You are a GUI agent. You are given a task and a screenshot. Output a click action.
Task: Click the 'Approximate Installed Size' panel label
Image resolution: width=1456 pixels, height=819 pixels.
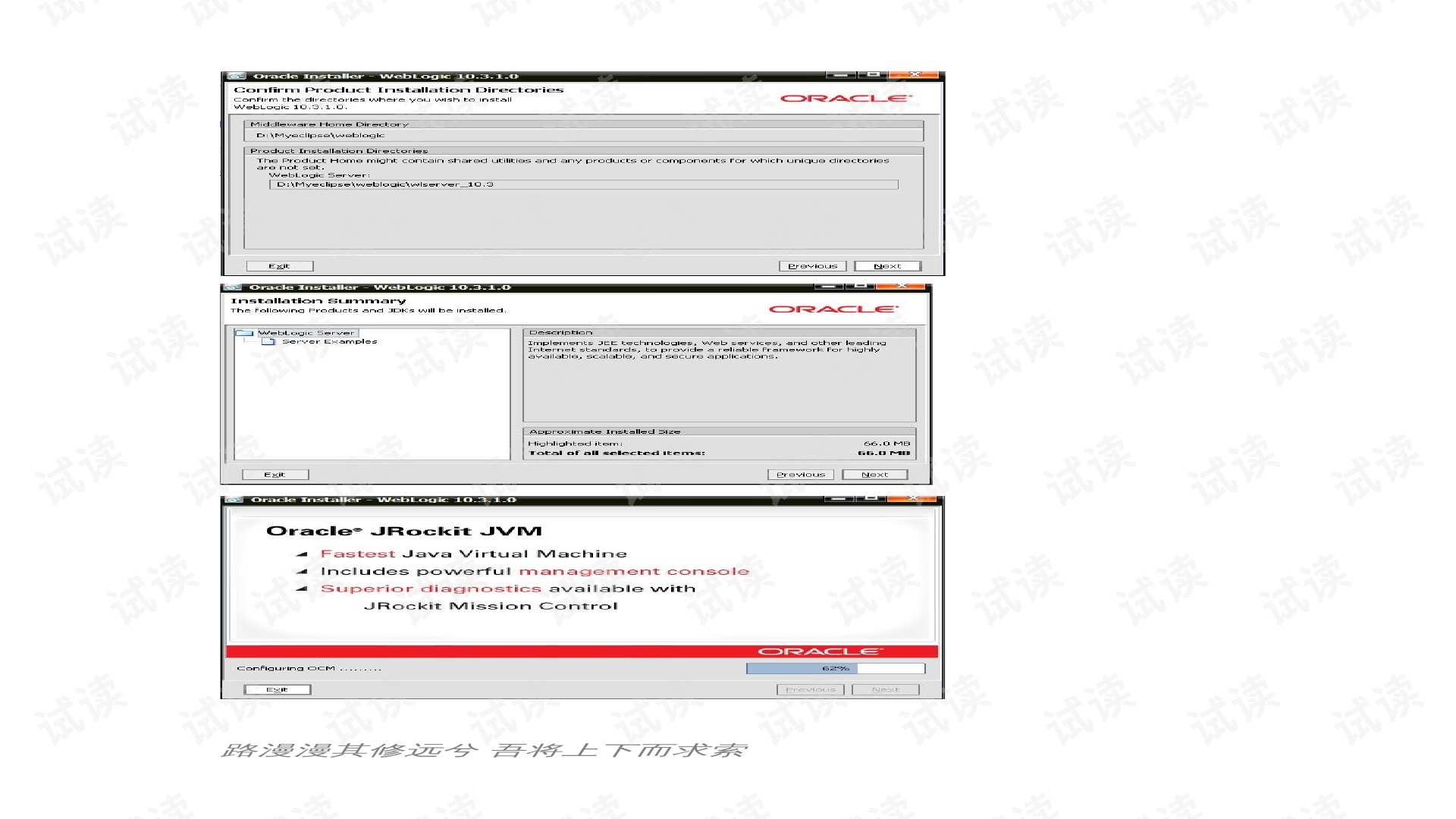[x=604, y=431]
